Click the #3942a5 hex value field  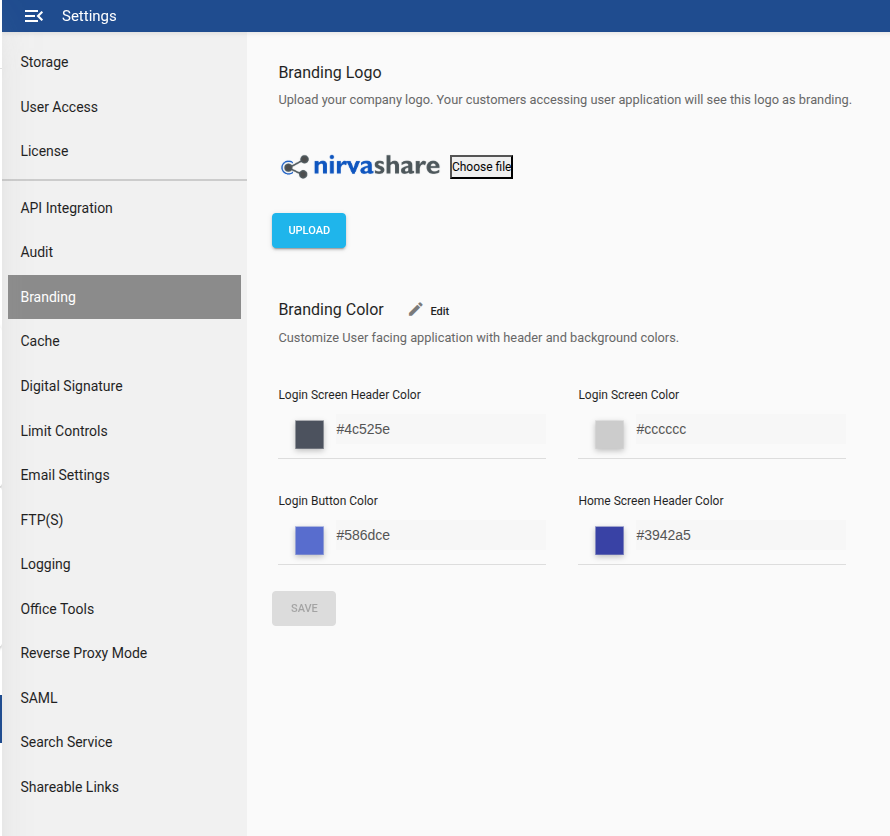[x=738, y=535]
